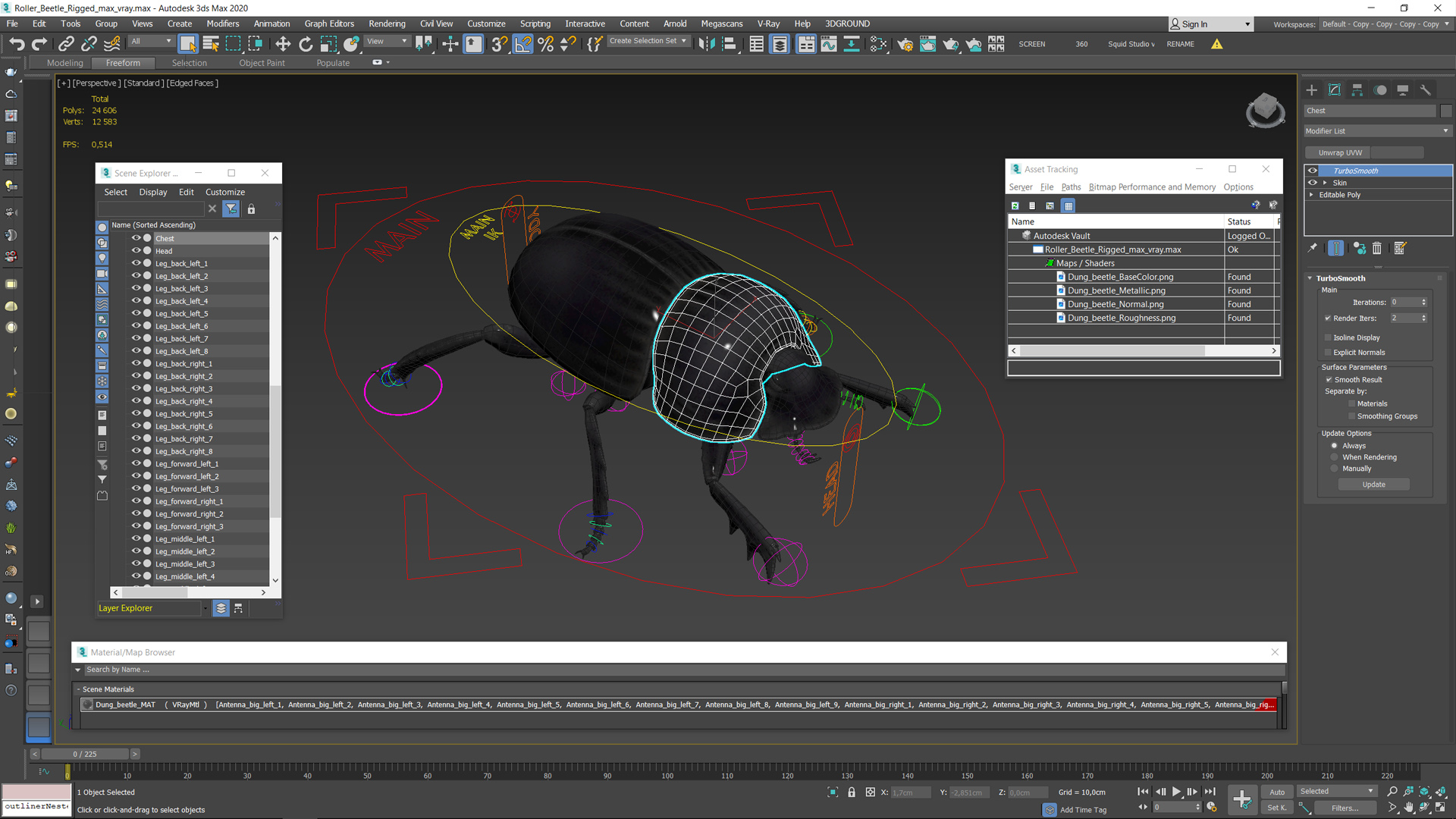Image resolution: width=1456 pixels, height=819 pixels.
Task: Toggle the Angle Snap icon
Action: click(523, 44)
